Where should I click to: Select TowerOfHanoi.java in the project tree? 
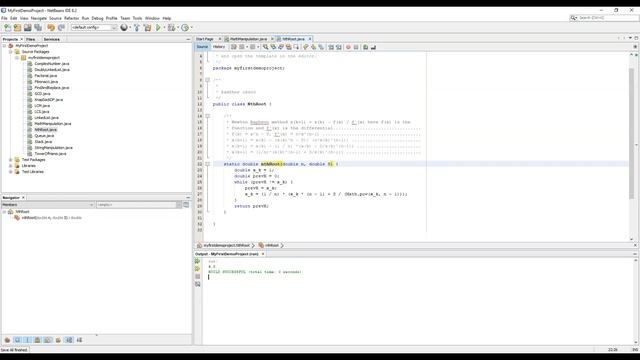point(50,154)
